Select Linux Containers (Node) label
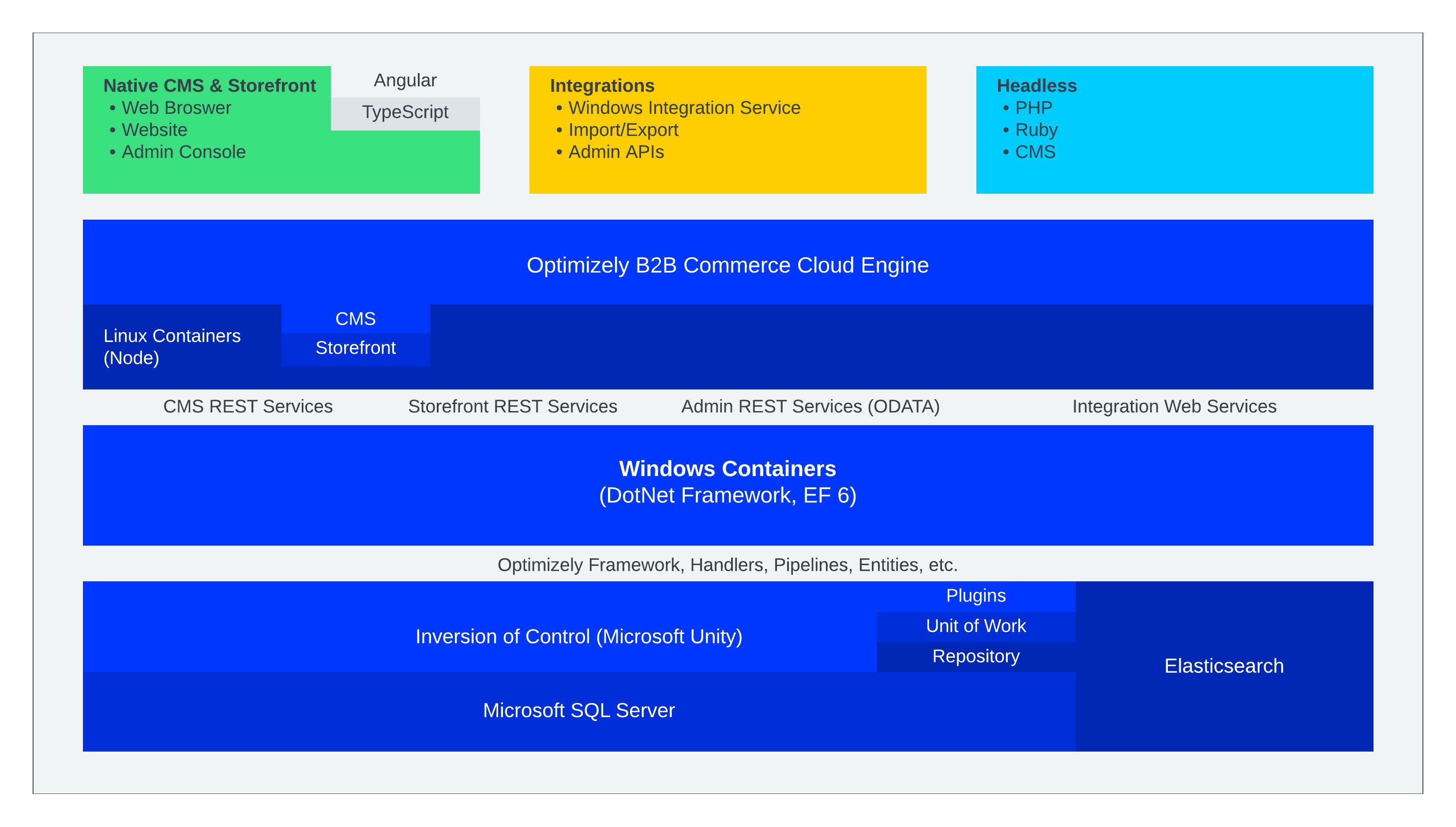 [172, 347]
